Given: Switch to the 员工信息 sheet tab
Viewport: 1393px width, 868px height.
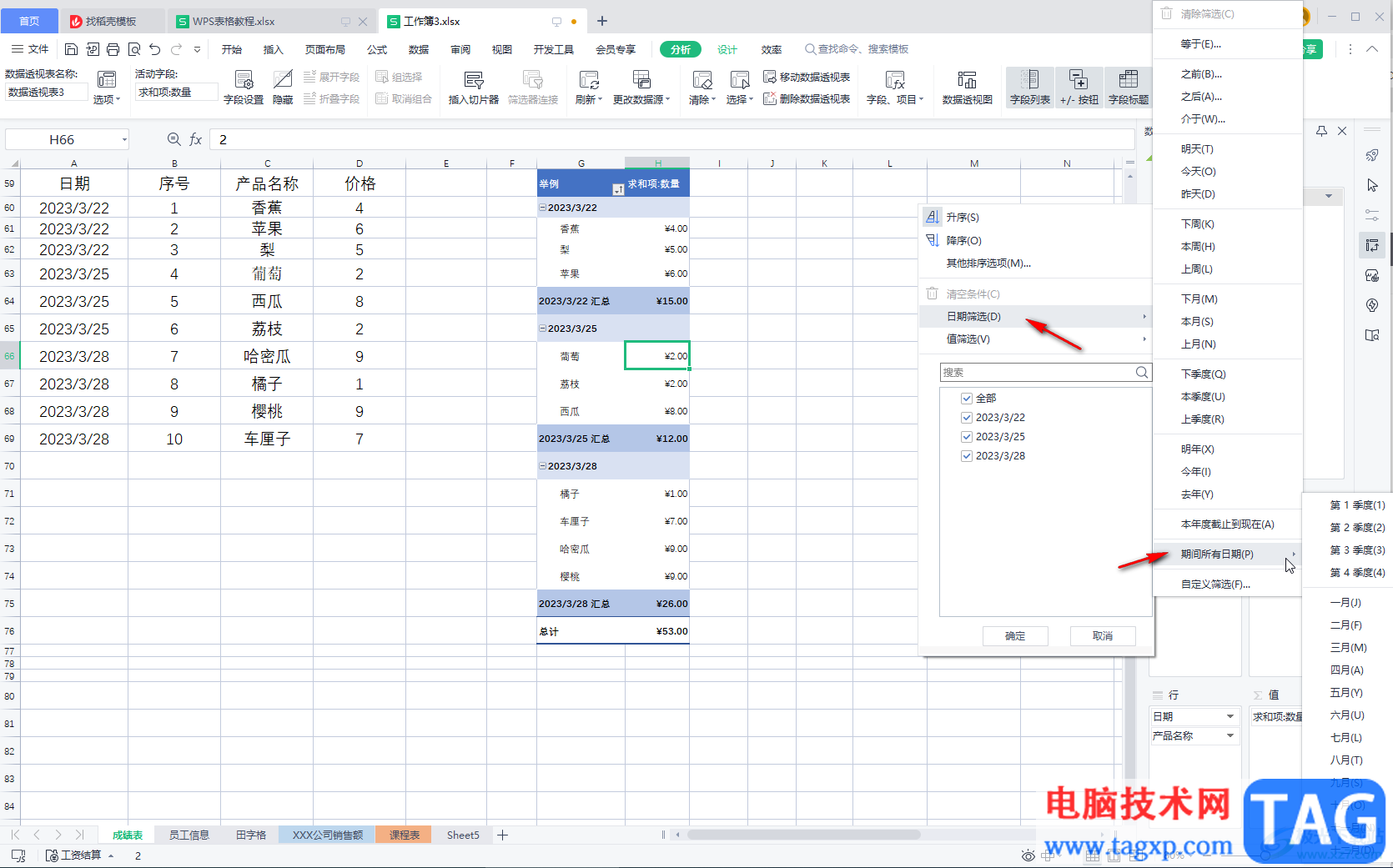Looking at the screenshot, I should (189, 835).
